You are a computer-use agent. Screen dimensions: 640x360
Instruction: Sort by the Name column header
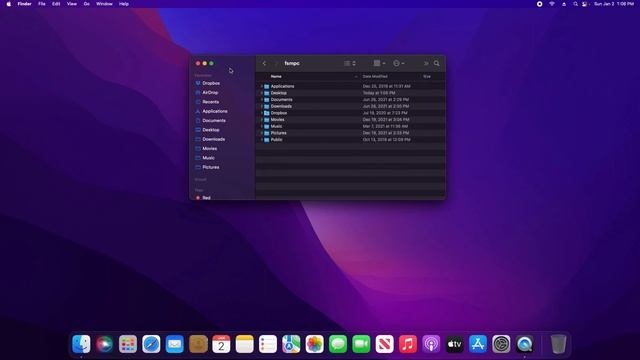(x=276, y=76)
